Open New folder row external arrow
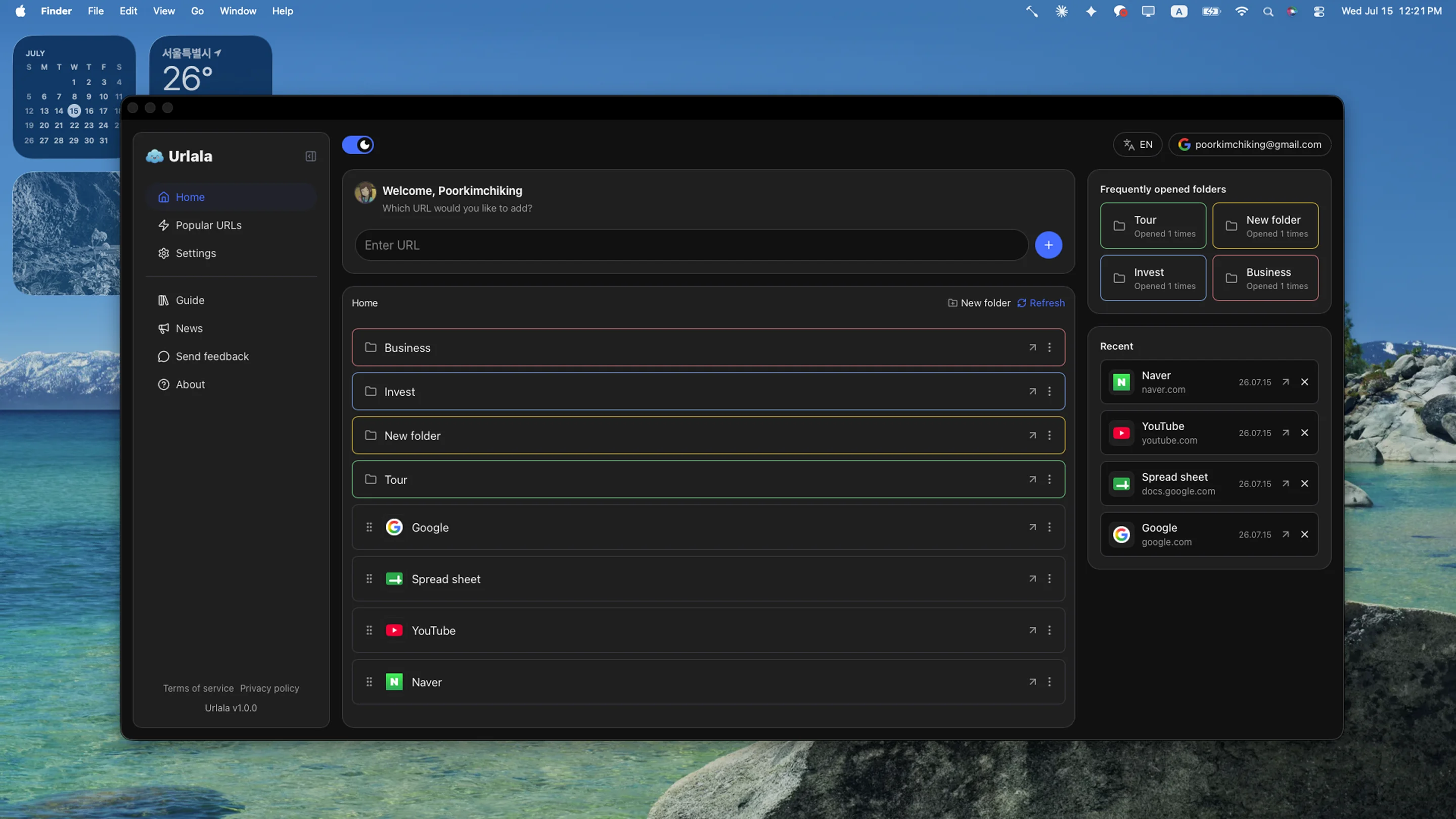Screen dimensions: 1456x819 tap(1033, 436)
